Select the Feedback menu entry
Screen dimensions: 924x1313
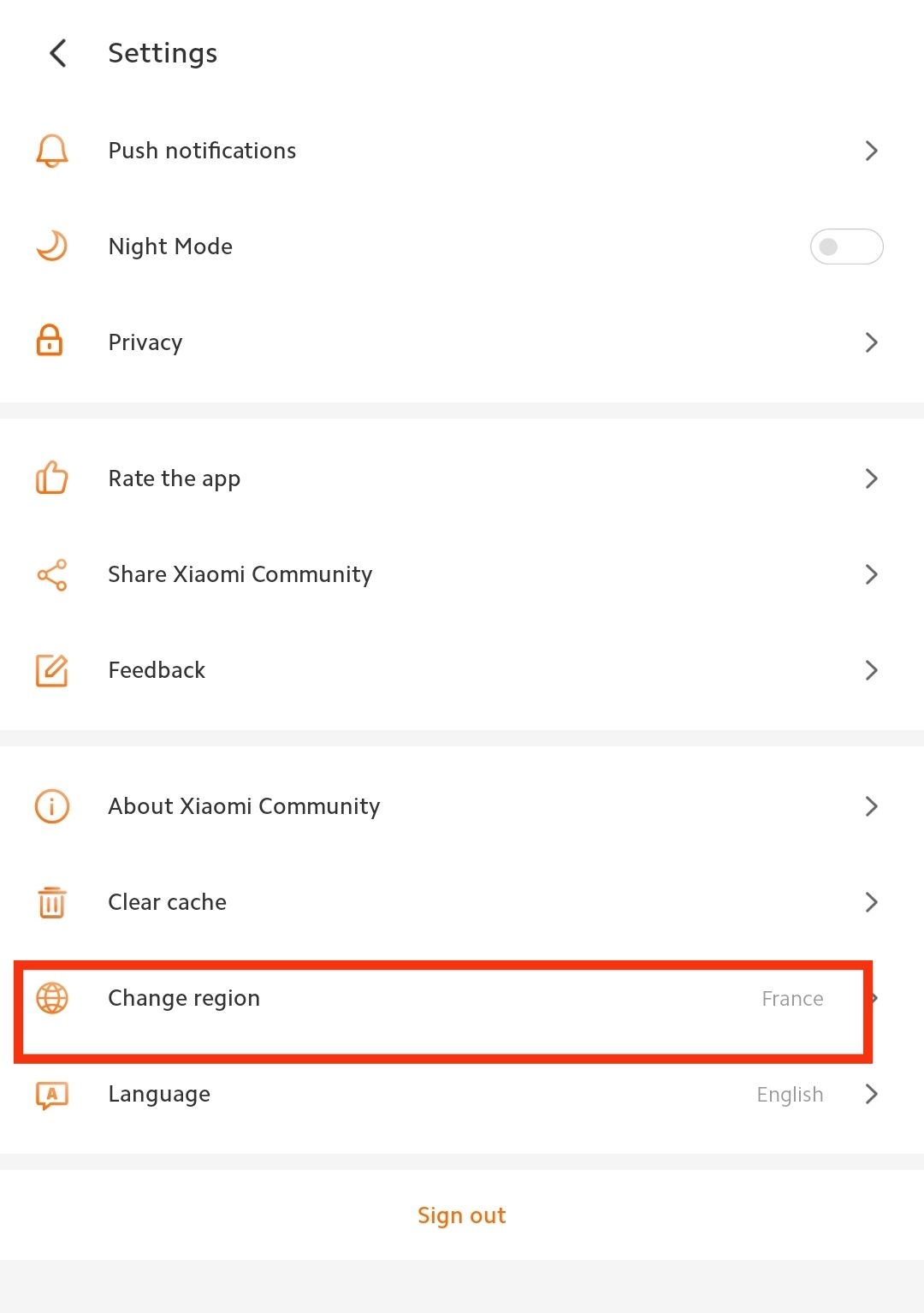coord(157,670)
